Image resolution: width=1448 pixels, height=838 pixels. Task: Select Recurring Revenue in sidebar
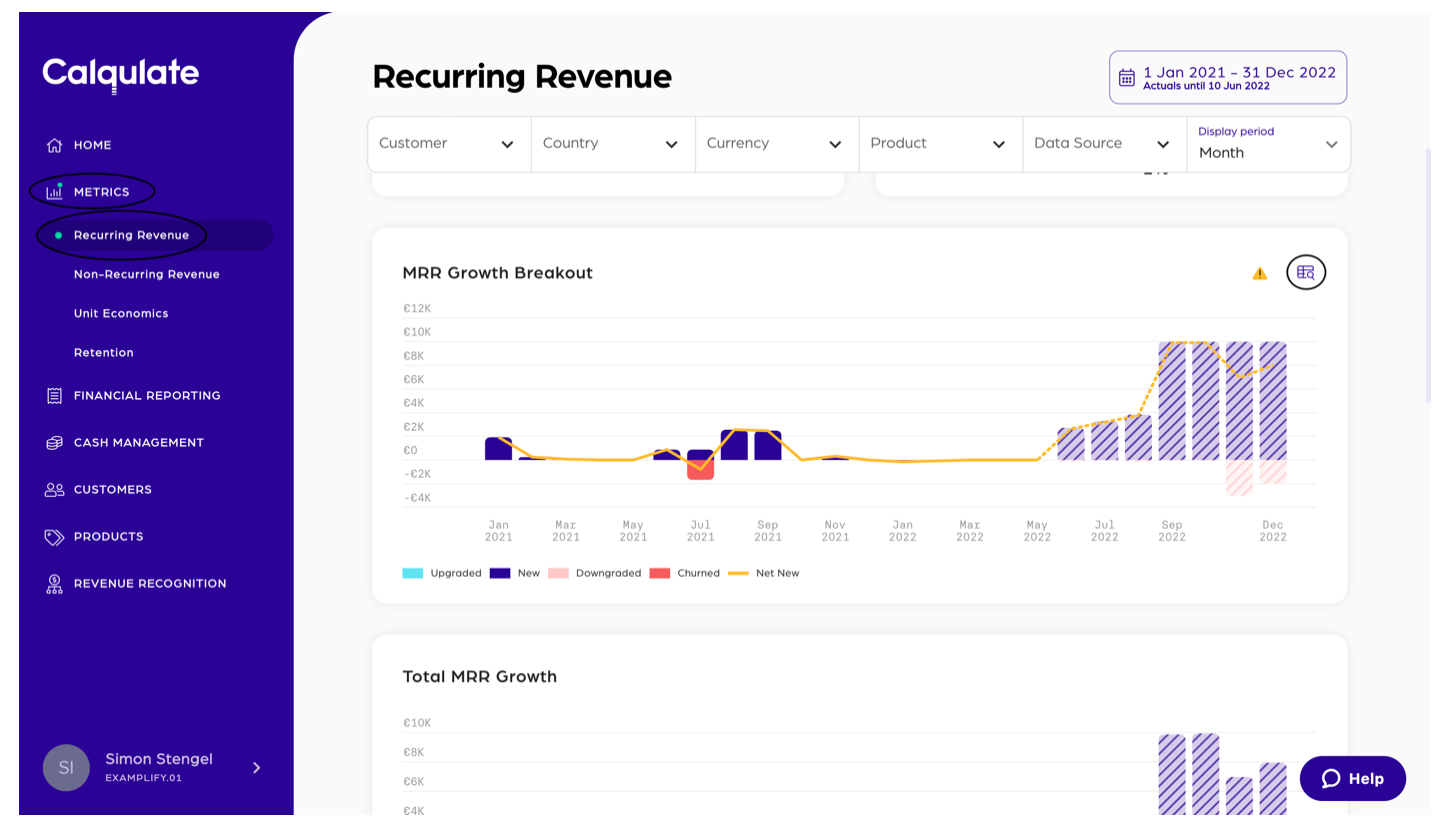click(x=131, y=235)
